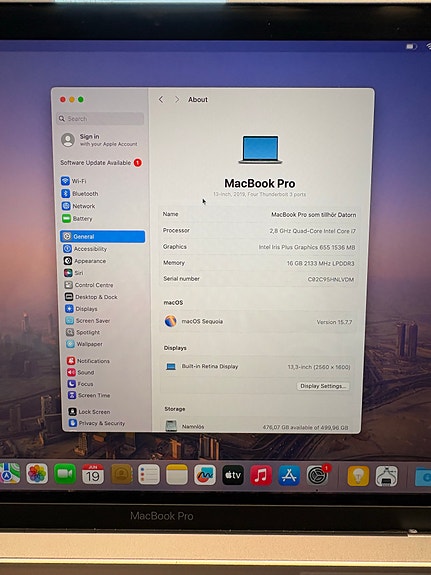Select General in the sidebar
The width and height of the screenshot is (431, 575).
(x=103, y=236)
